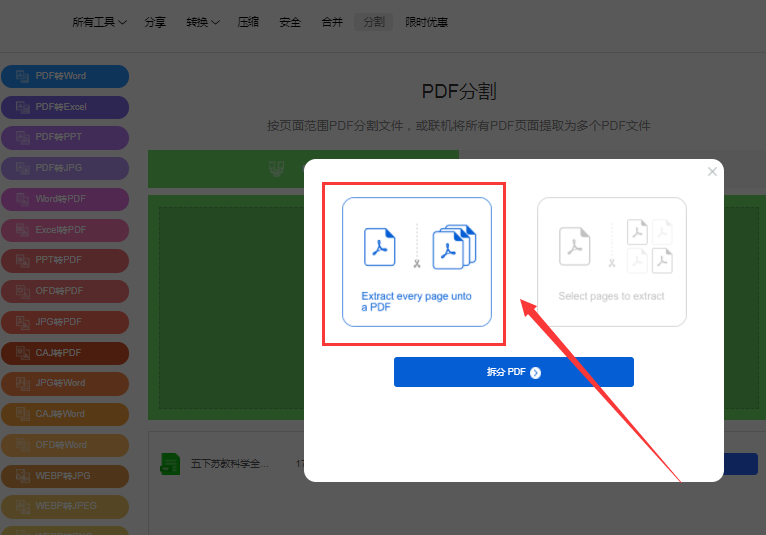Click the JPG转PDF sidebar icon
Viewport: 766px width, 535px height.
click(22, 322)
